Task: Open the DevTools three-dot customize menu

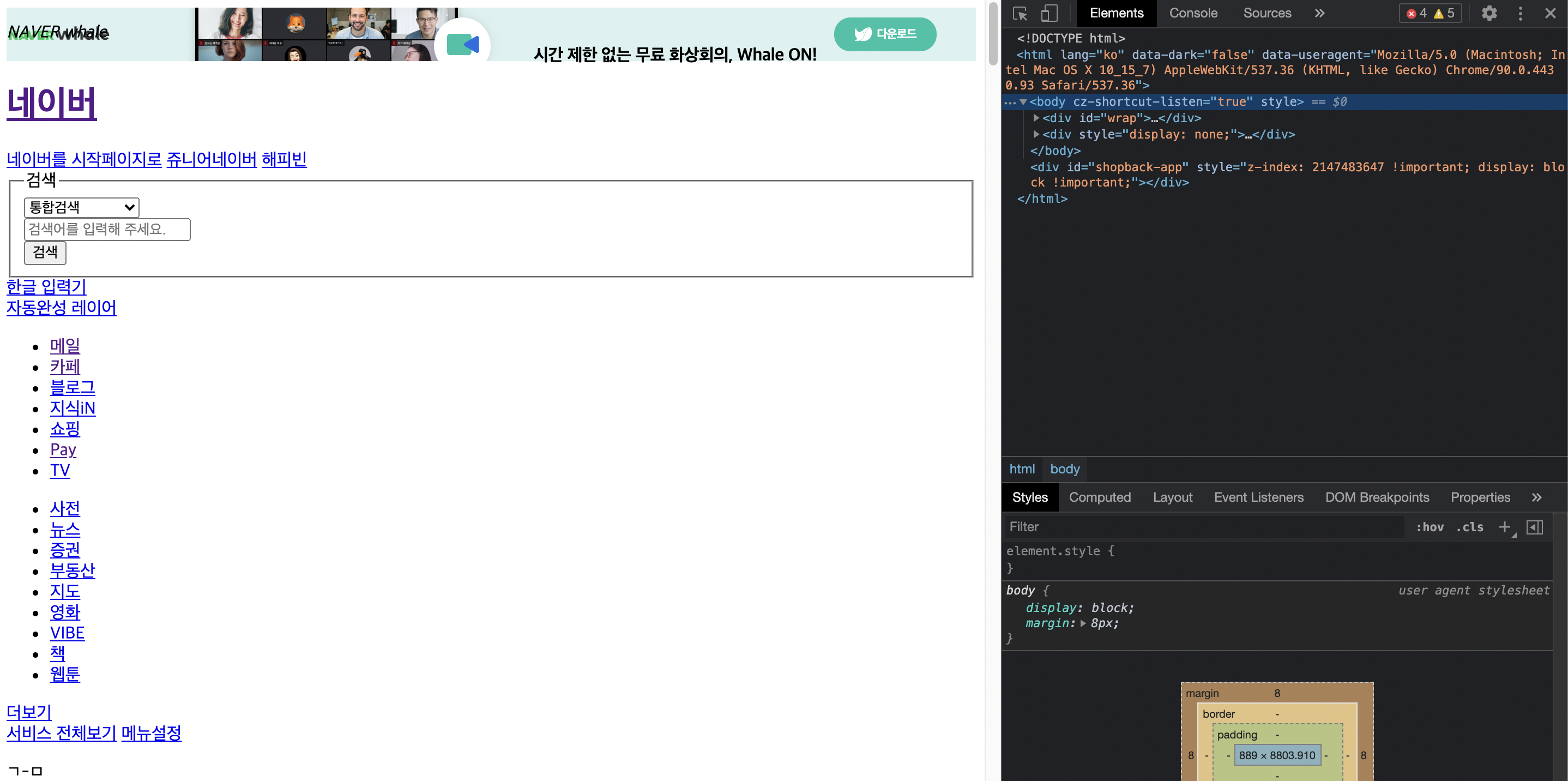Action: click(x=1520, y=14)
